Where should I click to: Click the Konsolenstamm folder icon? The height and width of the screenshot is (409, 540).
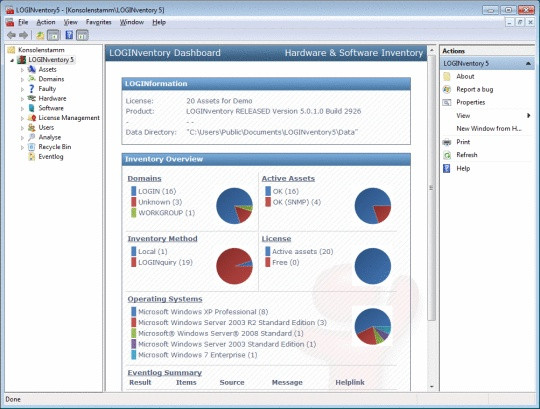(x=11, y=50)
